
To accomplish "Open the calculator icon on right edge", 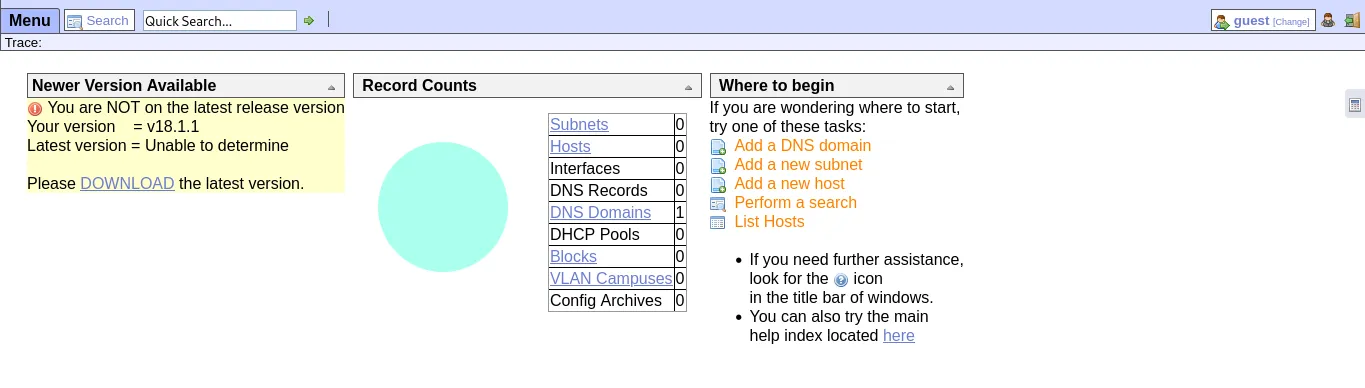I will [1355, 104].
